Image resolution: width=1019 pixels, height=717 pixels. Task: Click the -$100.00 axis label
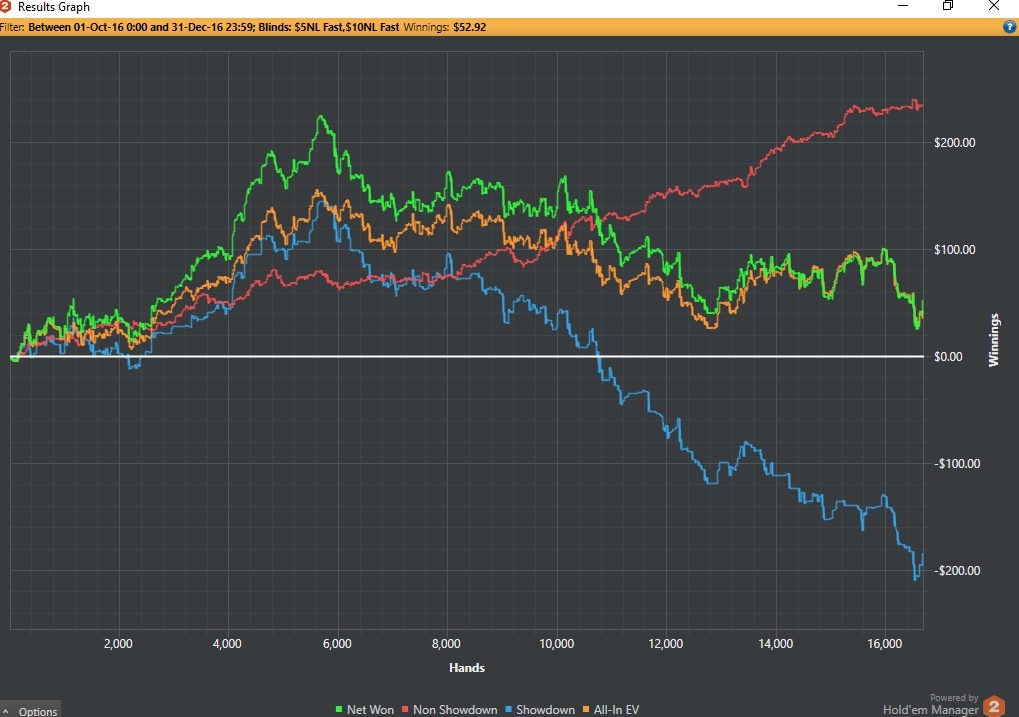957,463
